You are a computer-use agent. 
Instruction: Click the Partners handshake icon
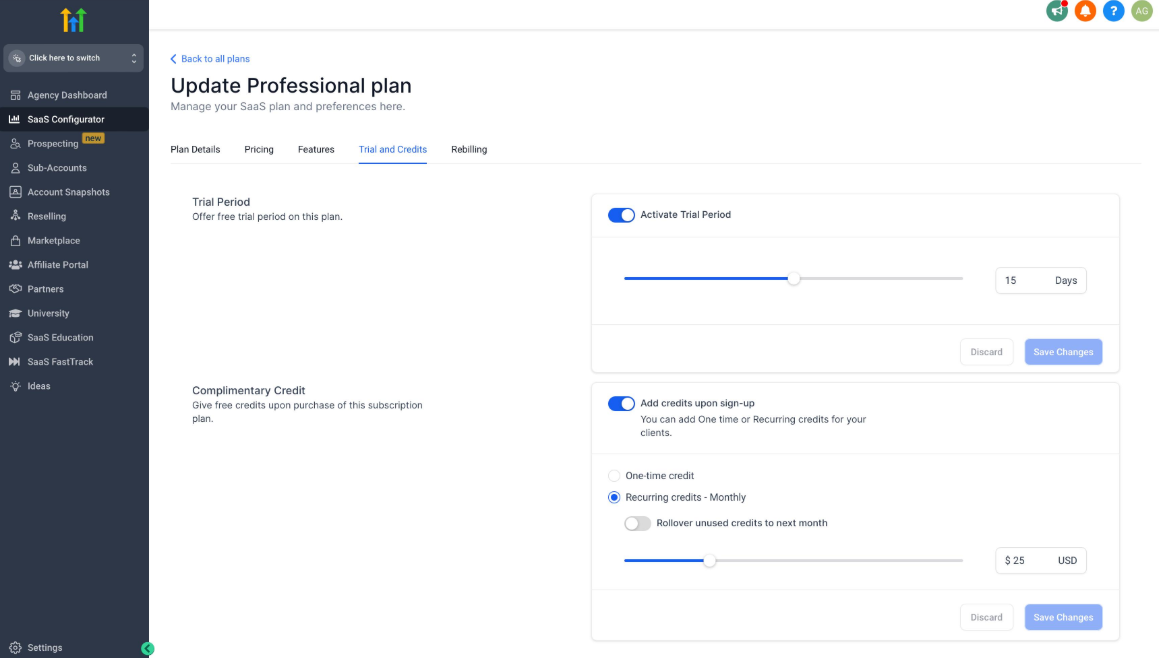click(x=15, y=289)
